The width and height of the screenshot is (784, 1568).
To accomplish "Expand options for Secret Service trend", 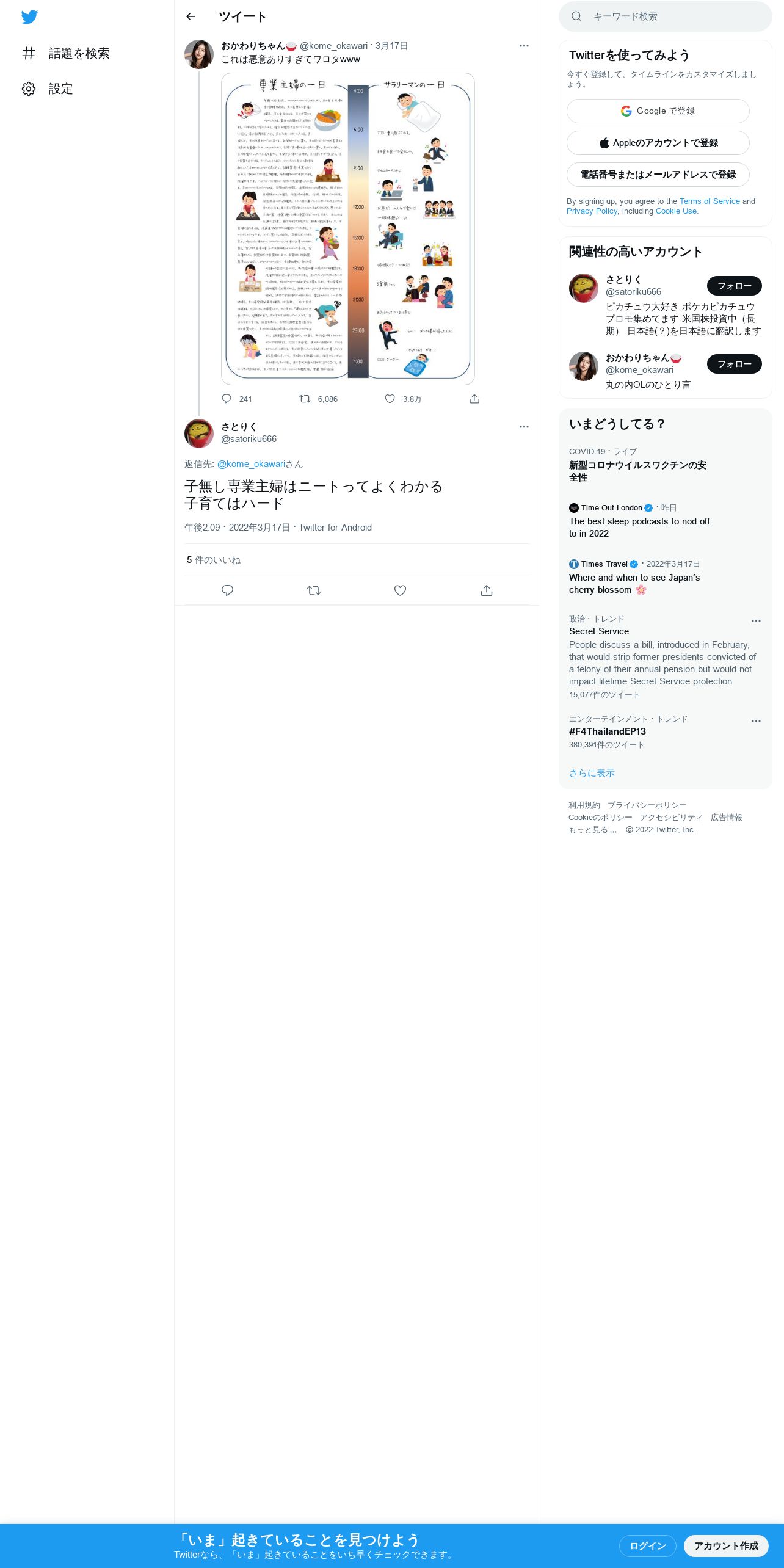I will coord(756,621).
